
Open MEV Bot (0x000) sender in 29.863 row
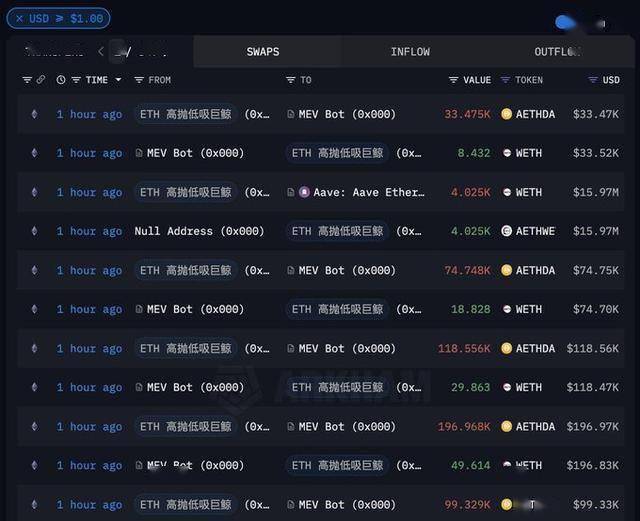coord(195,387)
